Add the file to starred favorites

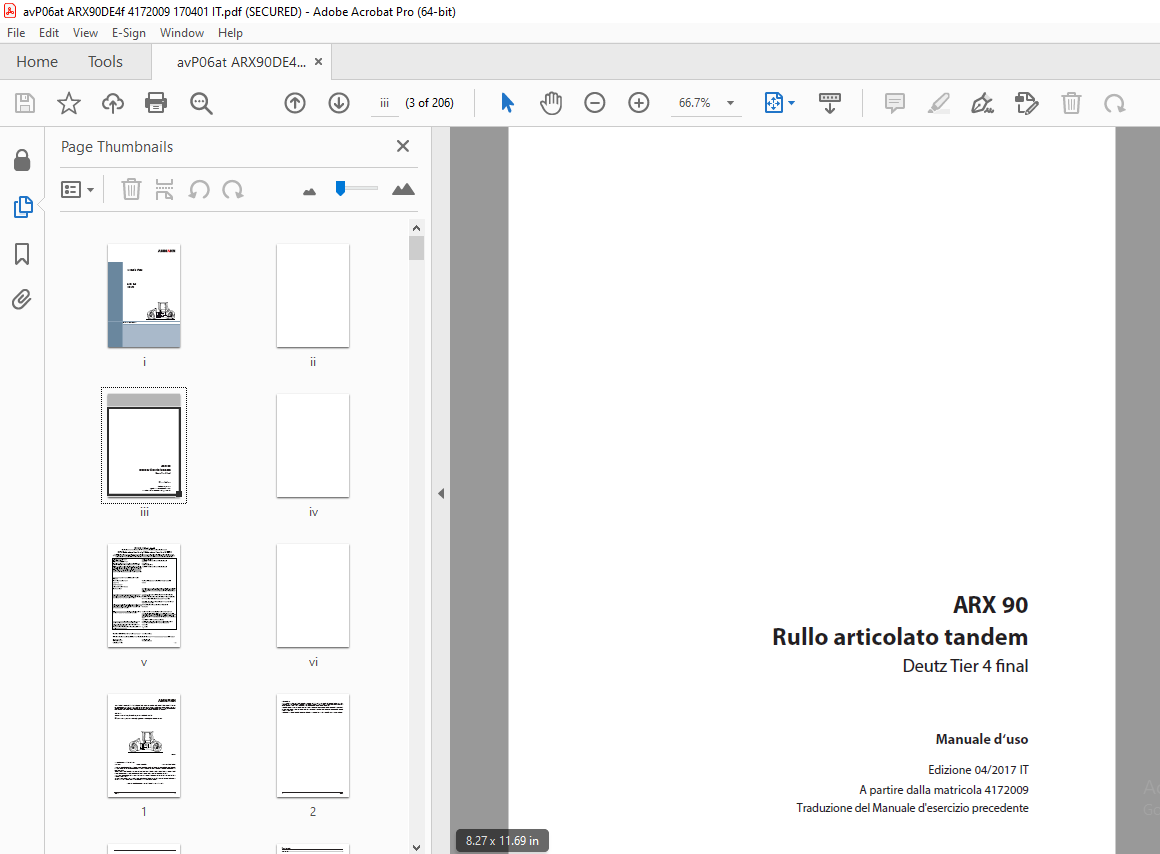point(69,103)
